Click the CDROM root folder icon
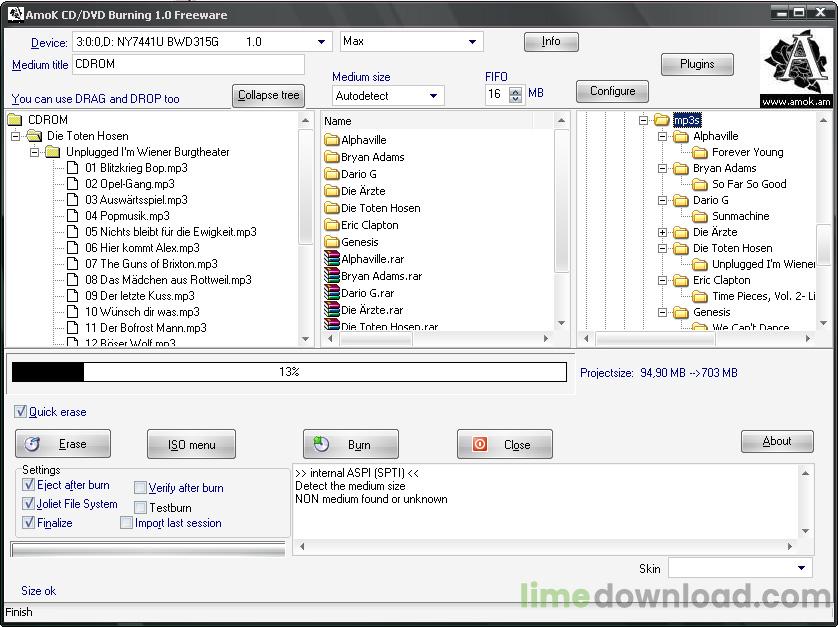The width and height of the screenshot is (838, 627). [15, 120]
